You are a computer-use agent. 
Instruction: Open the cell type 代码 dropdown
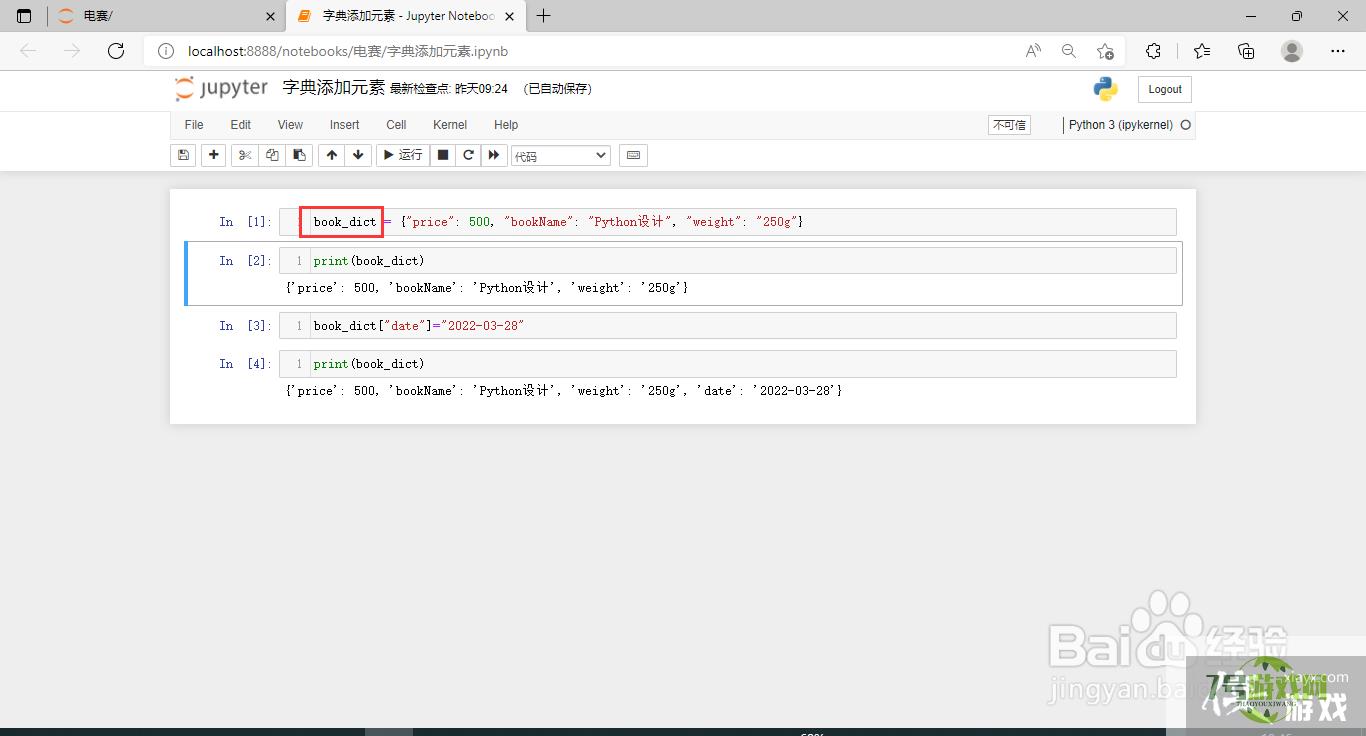click(x=560, y=156)
